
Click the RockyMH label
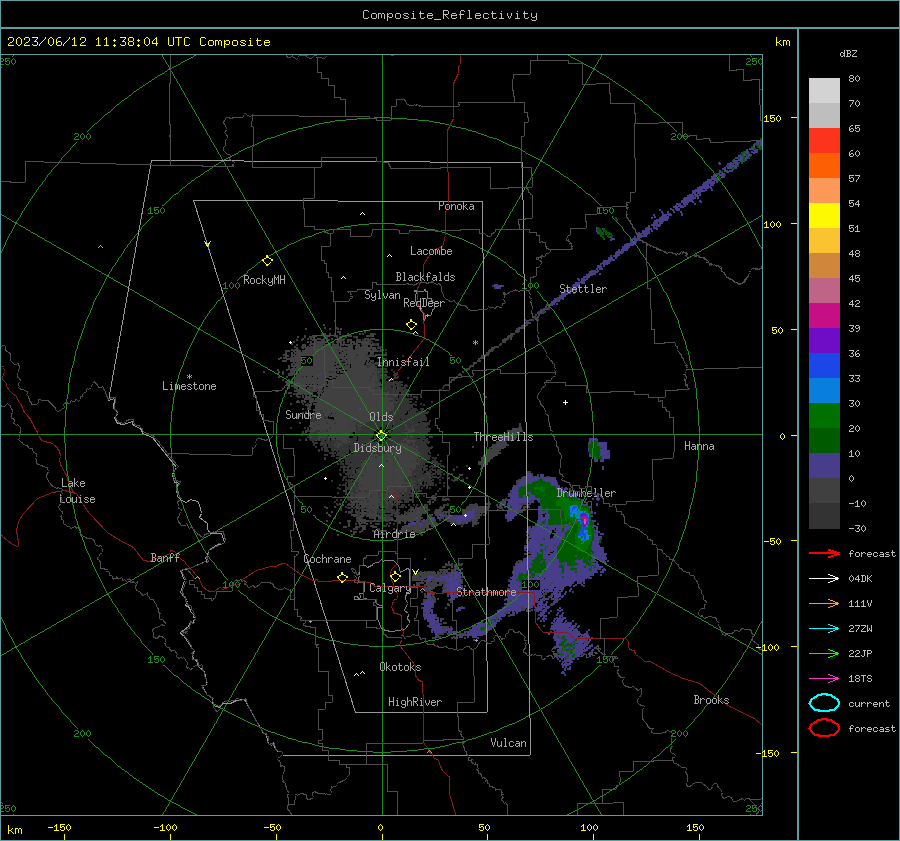click(264, 280)
